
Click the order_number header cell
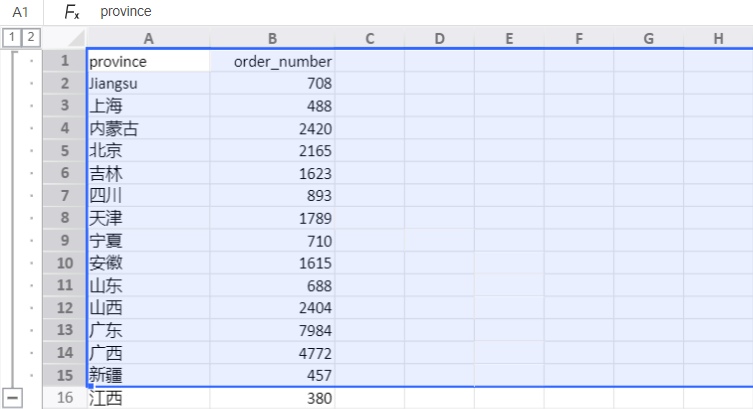tap(272, 61)
